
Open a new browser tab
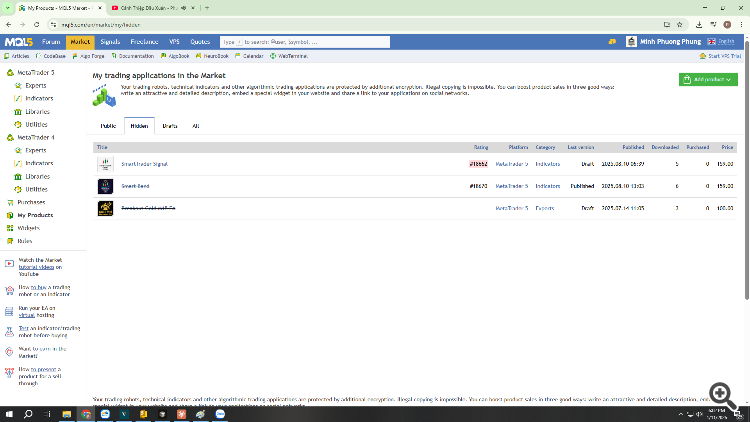(207, 8)
